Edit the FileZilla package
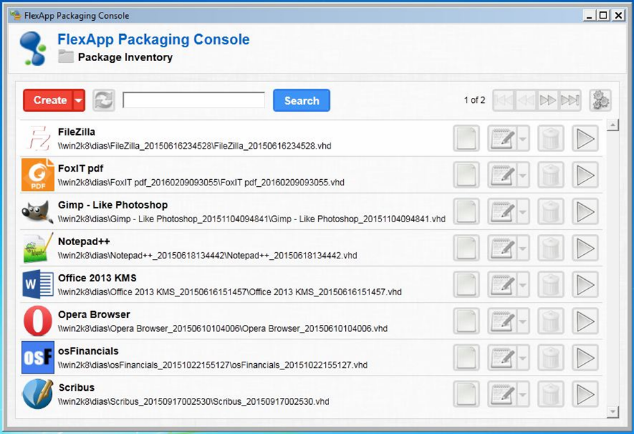This screenshot has height=434, width=634. (502, 138)
